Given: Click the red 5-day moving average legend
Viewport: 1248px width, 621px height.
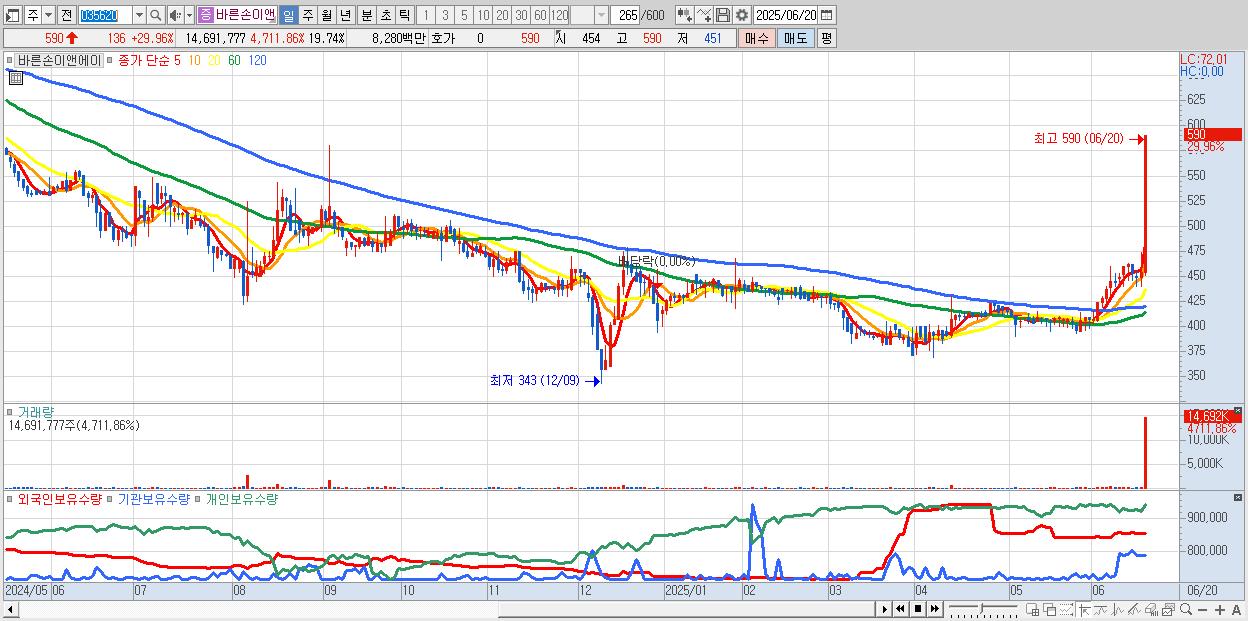Looking at the screenshot, I should tap(177, 60).
